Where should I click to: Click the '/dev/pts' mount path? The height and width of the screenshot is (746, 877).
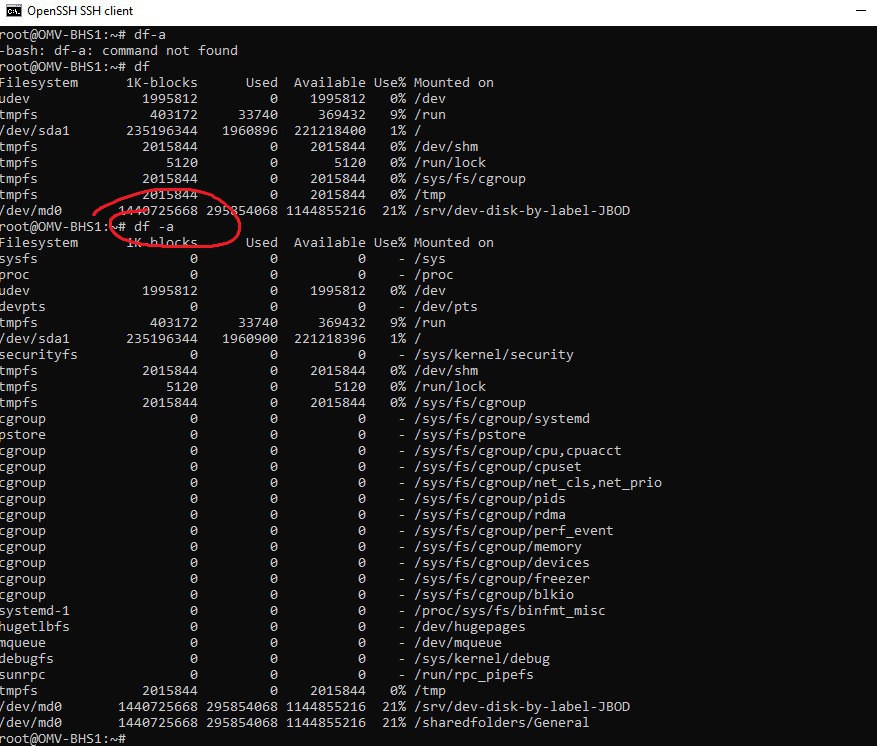click(446, 306)
